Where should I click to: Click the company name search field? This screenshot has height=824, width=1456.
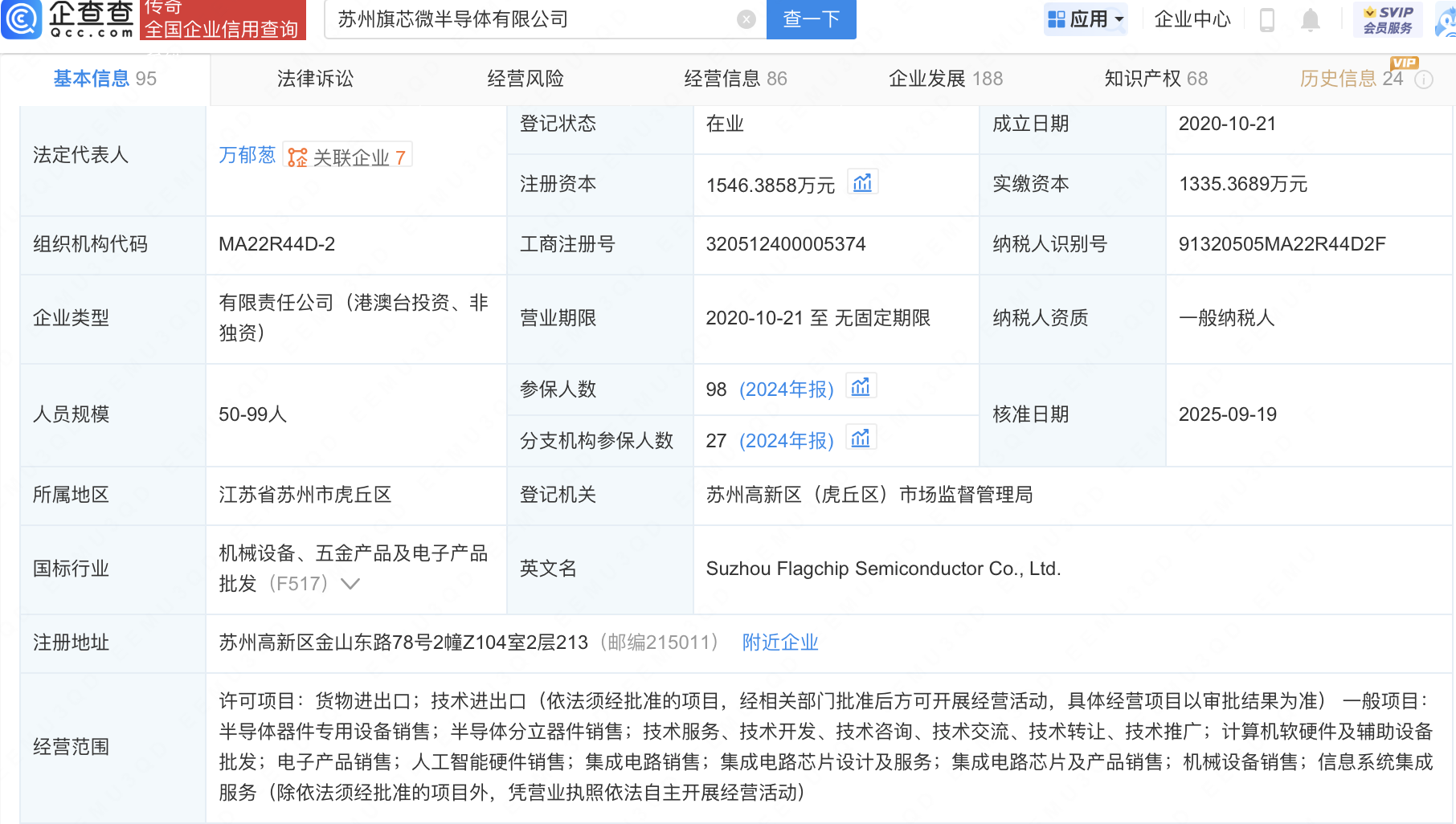point(530,19)
